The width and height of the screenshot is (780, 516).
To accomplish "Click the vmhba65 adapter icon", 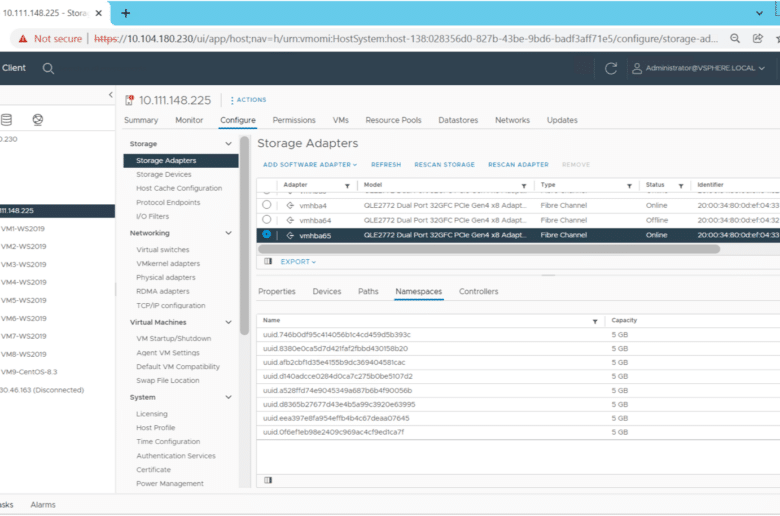I will pyautogui.click(x=290, y=235).
